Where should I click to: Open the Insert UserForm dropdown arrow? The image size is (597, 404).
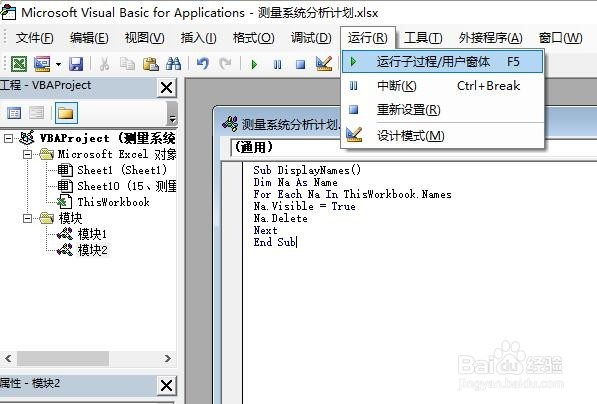point(58,64)
